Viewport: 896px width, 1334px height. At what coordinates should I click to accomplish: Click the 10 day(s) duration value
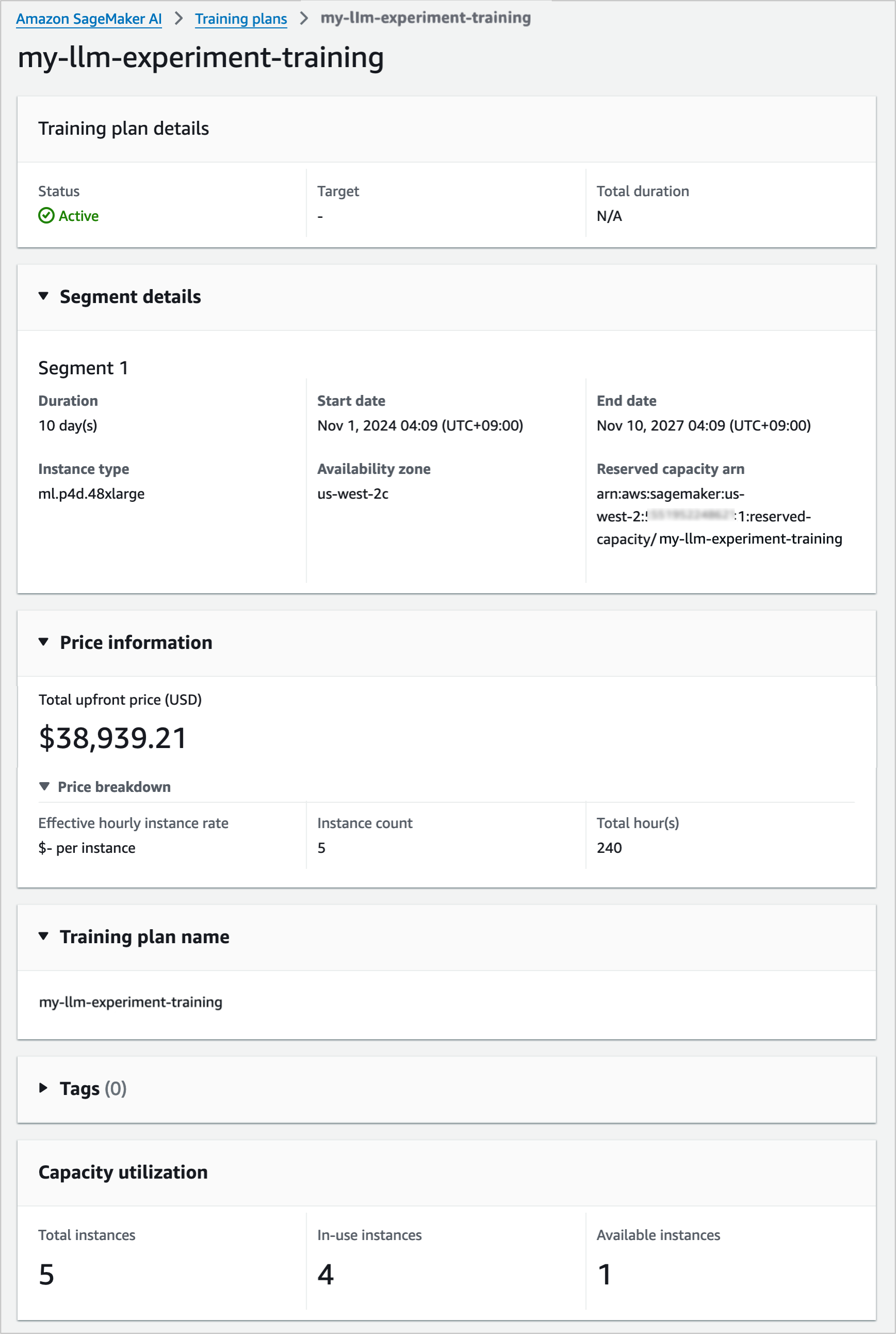pyautogui.click(x=68, y=426)
